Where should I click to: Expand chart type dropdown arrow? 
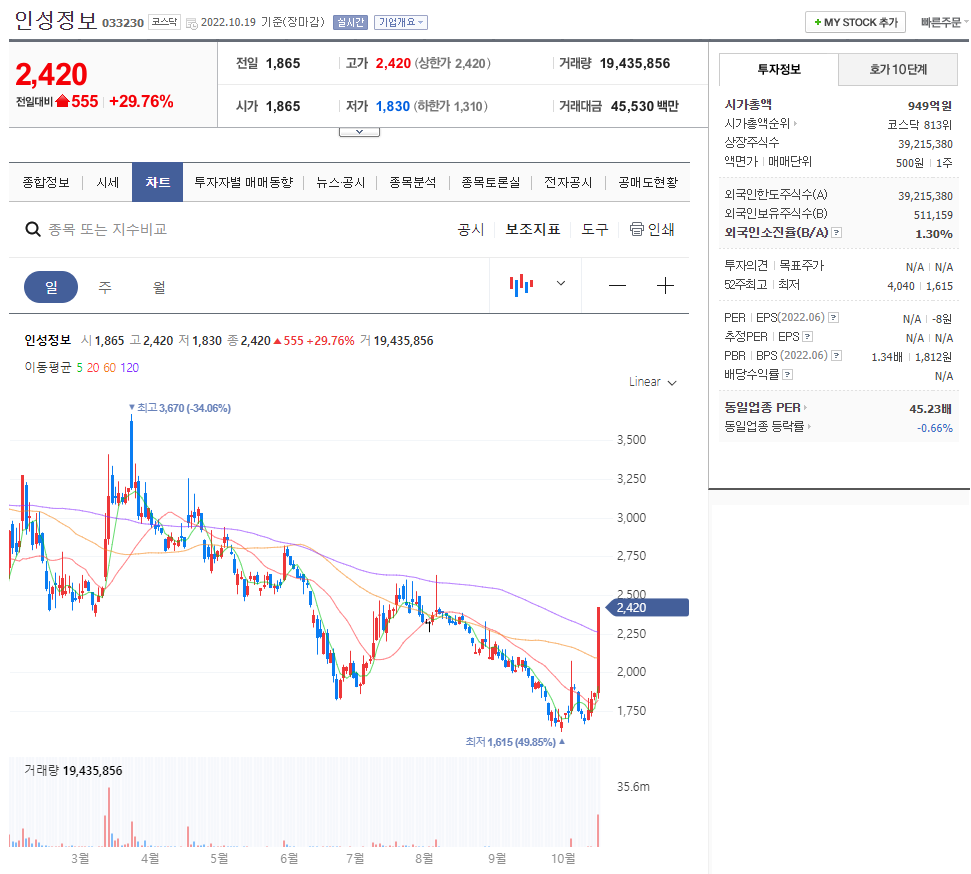[561, 284]
